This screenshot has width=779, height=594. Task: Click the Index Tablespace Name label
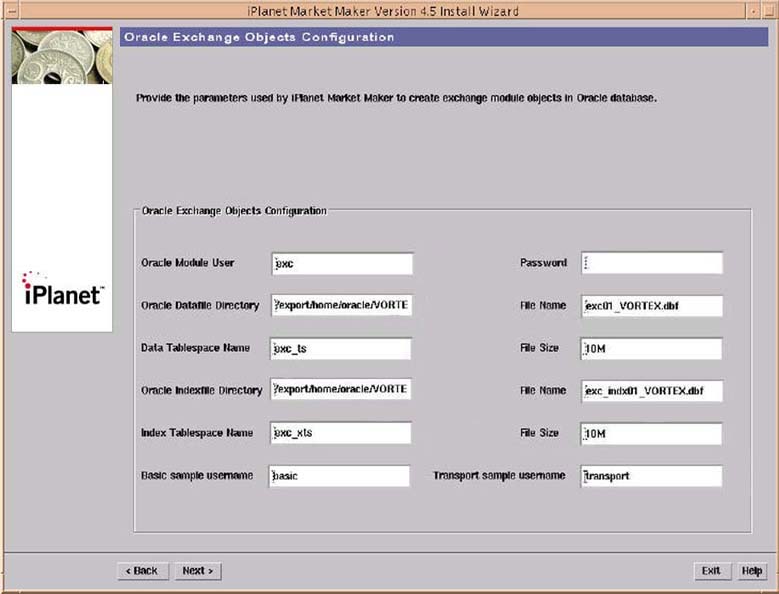(197, 433)
